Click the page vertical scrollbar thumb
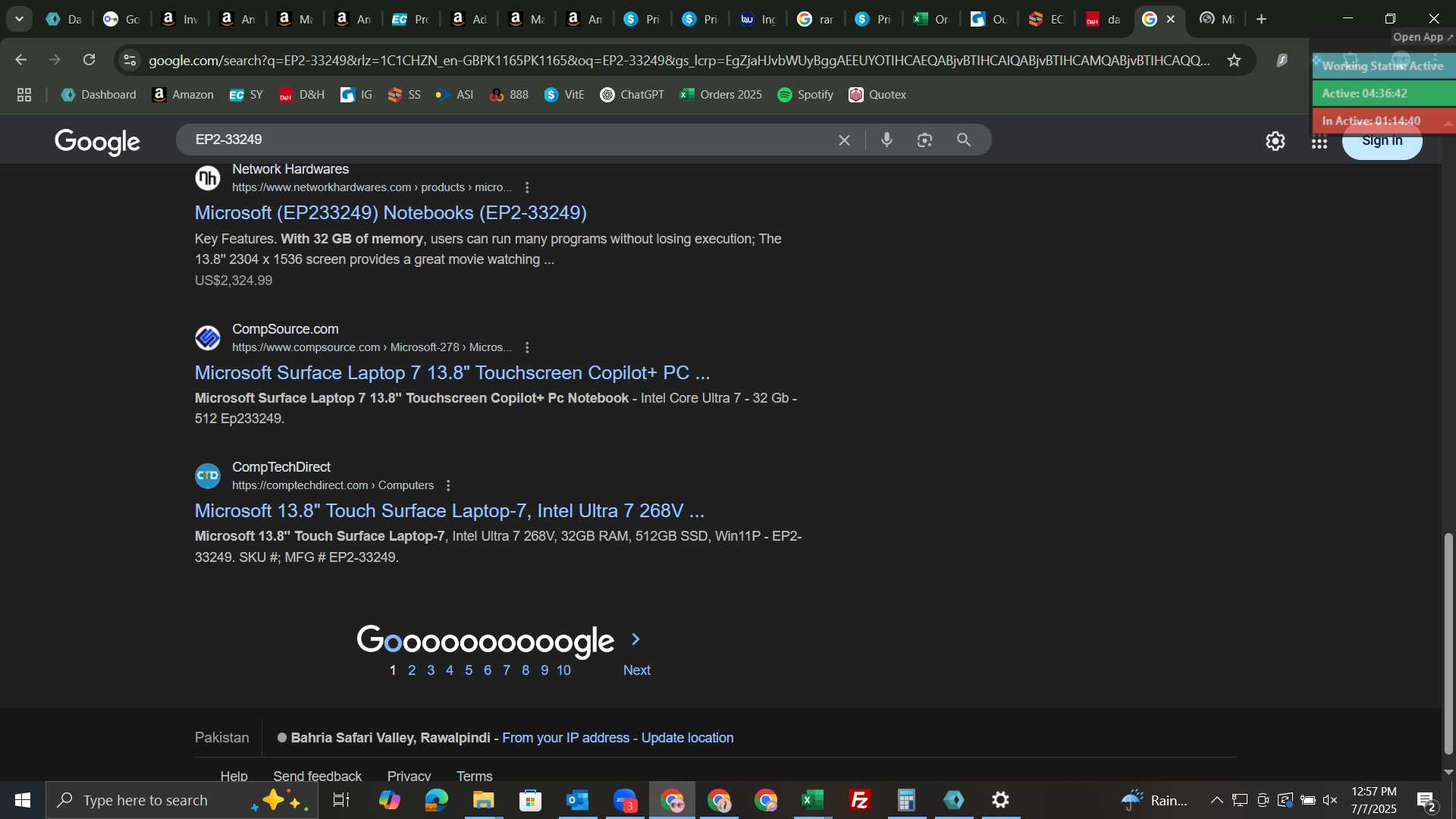The height and width of the screenshot is (819, 1456). click(x=1448, y=645)
